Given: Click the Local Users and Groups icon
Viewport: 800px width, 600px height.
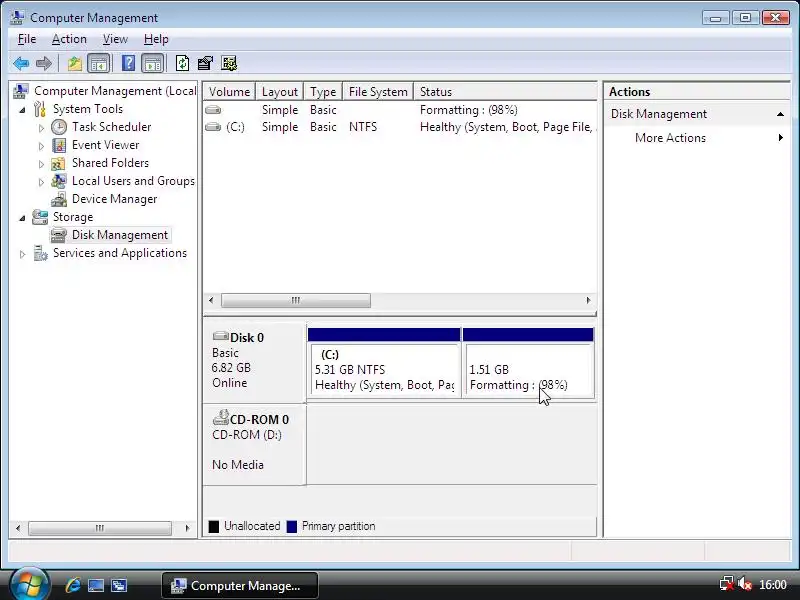Looking at the screenshot, I should (x=59, y=181).
